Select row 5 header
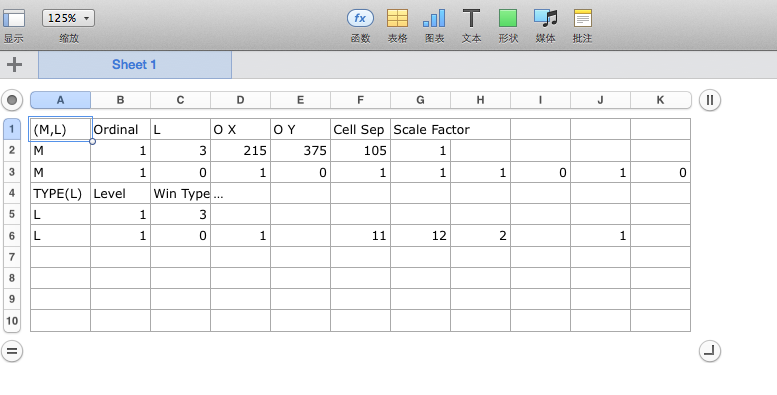 (x=12, y=214)
